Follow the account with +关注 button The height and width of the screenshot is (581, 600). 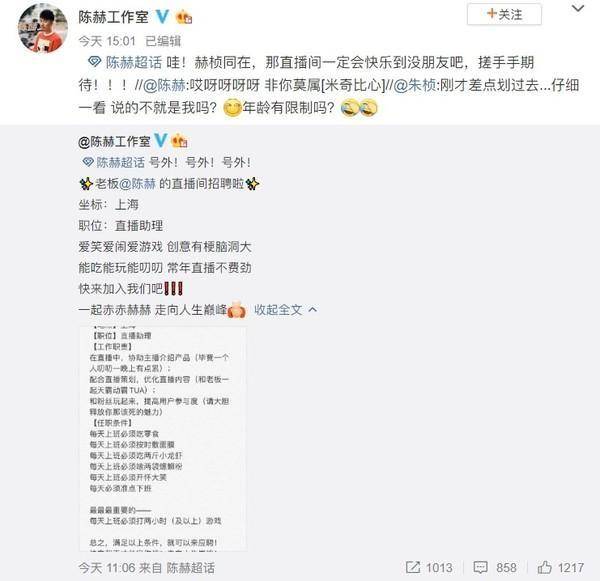point(504,15)
